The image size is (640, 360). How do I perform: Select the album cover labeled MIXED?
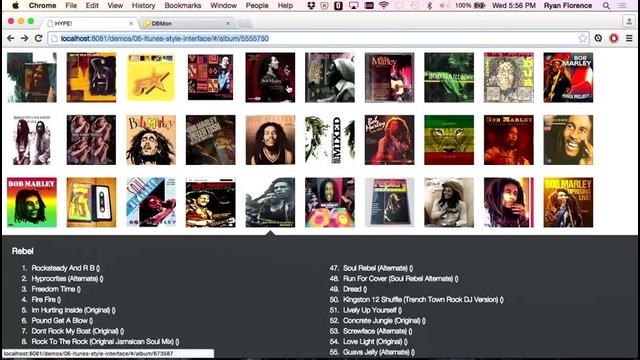pos(330,140)
